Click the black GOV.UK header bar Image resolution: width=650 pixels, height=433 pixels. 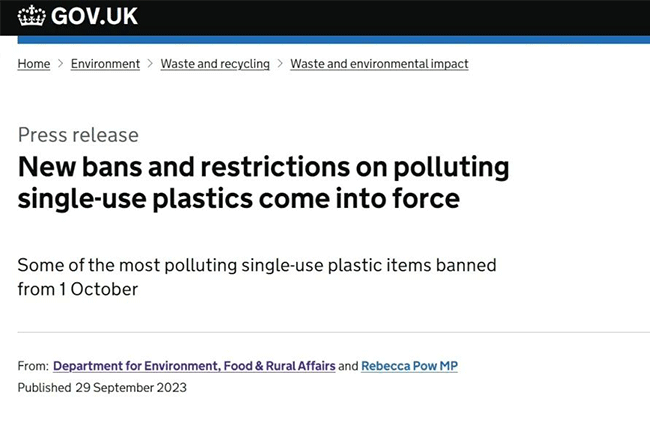325,18
